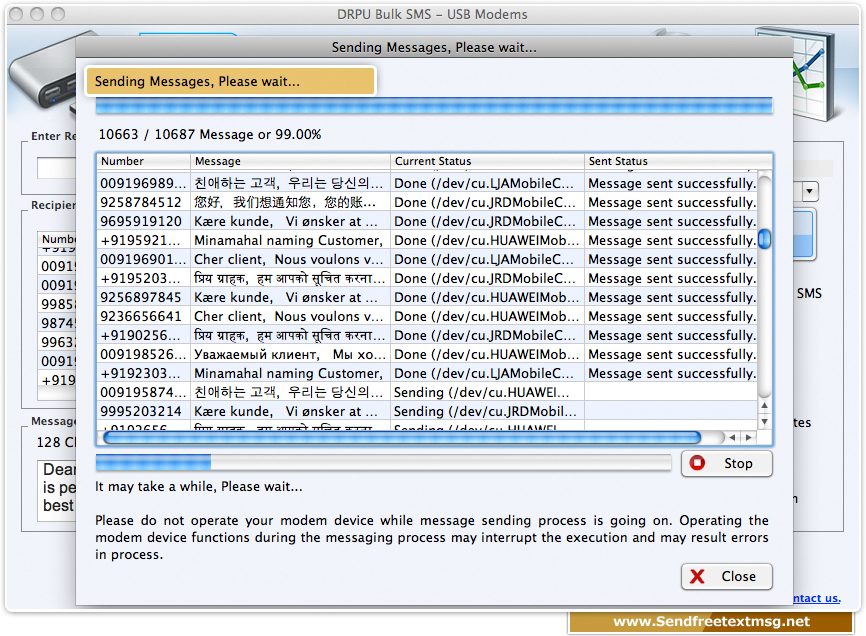Select row with number 009196989...
This screenshot has width=866, height=636.
pos(426,183)
